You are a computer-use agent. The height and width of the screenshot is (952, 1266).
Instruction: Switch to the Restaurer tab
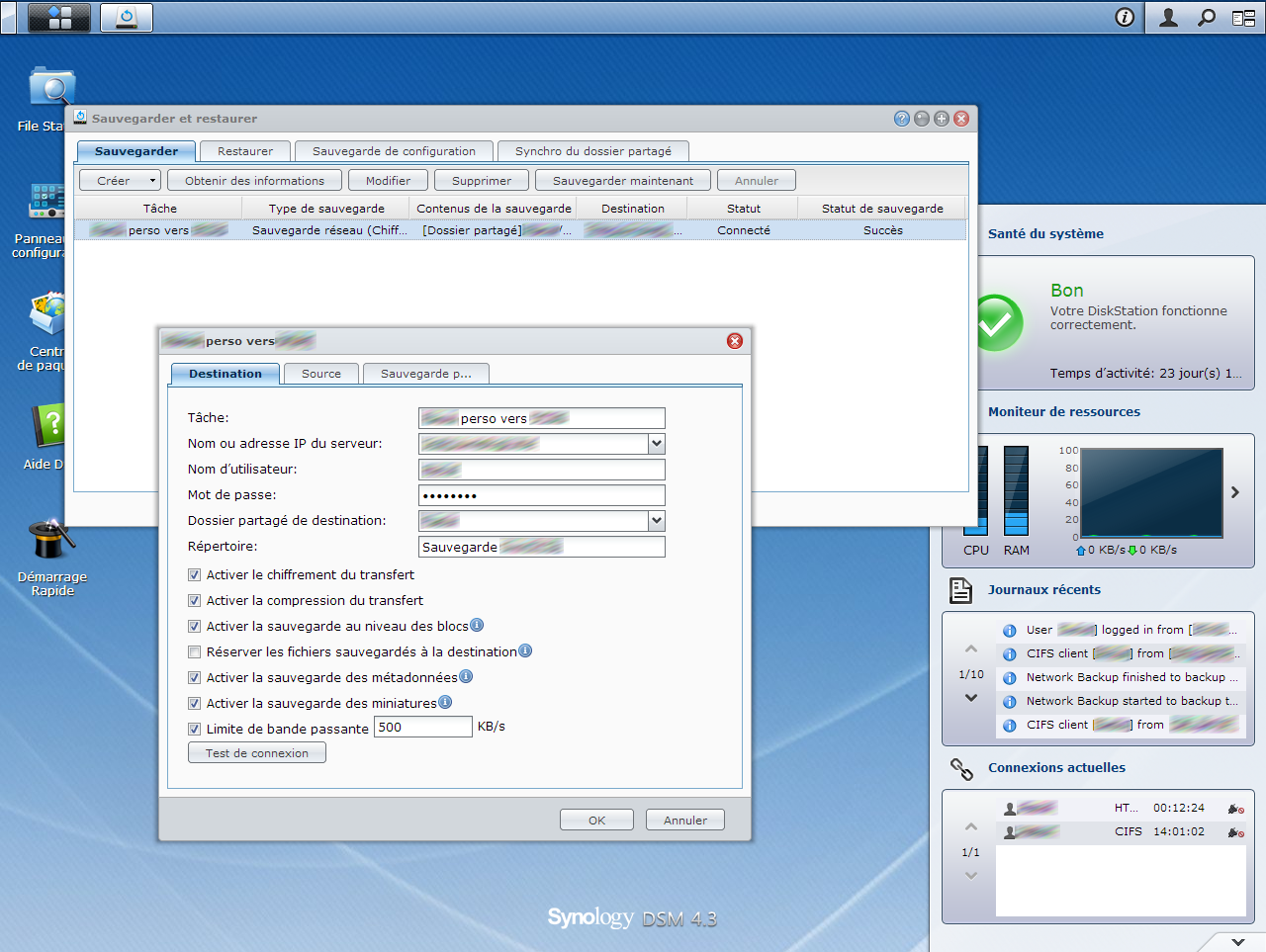245,151
